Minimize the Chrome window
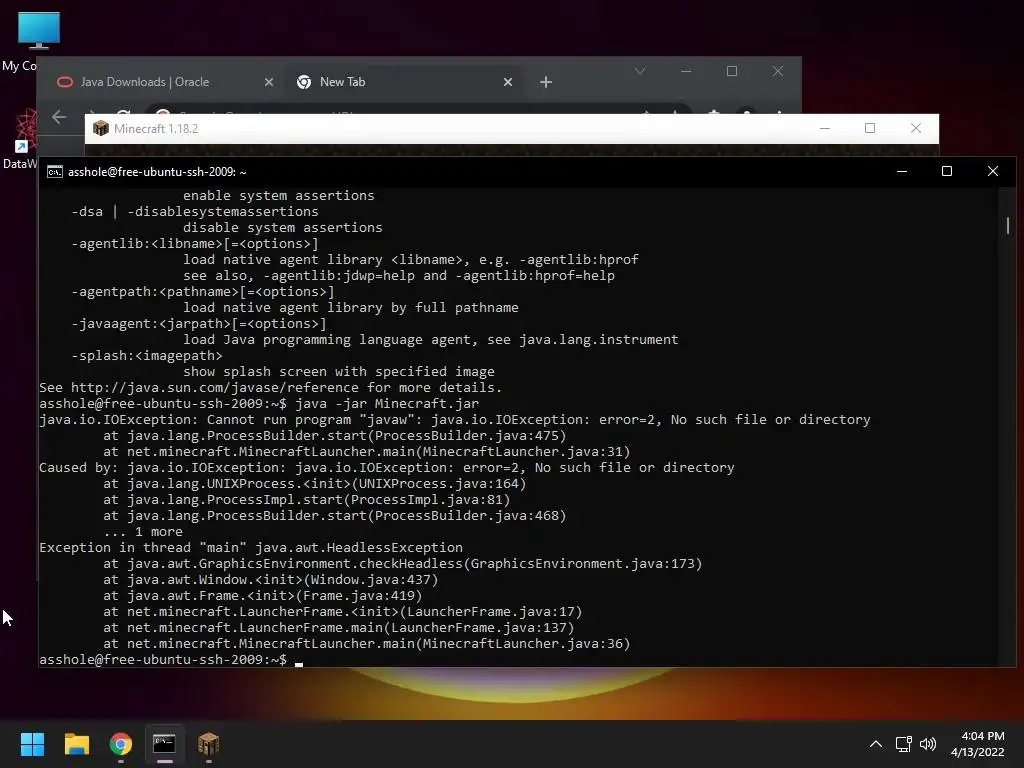Screen dimensions: 1024x768 (x=686, y=71)
